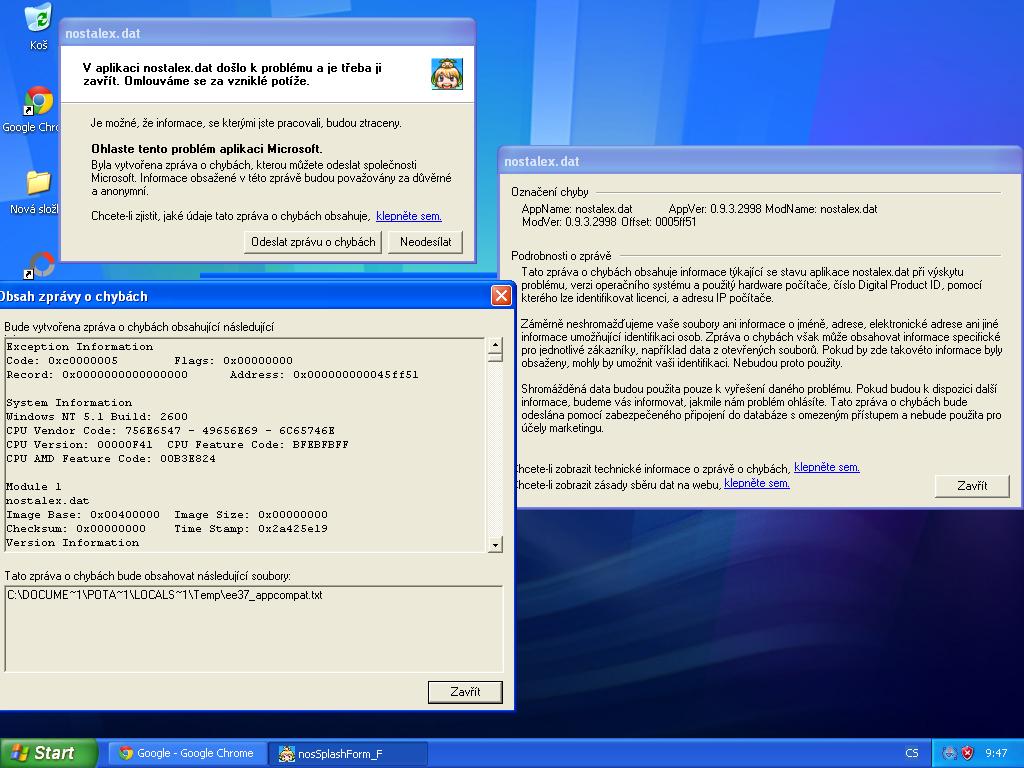Click the 'CPU AMD Feature Code: 00B3E824' line
1024x768 pixels.
click(111, 459)
